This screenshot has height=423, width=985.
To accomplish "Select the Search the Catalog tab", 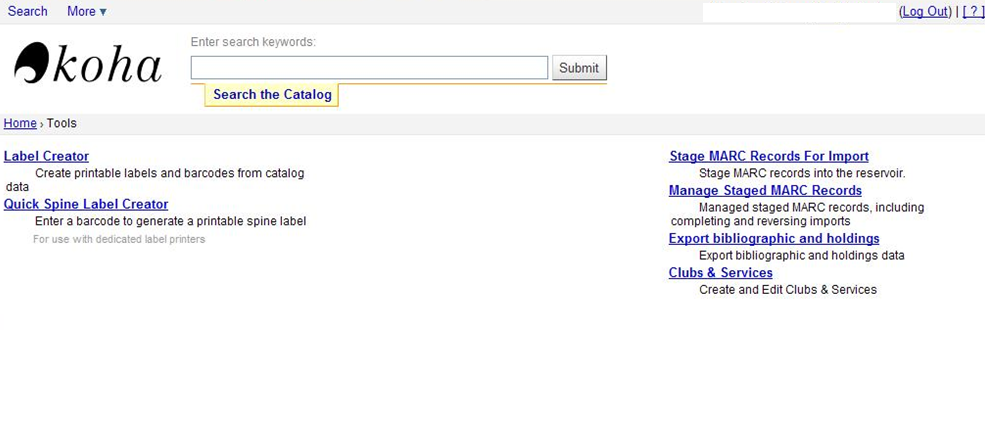I will coord(272,95).
